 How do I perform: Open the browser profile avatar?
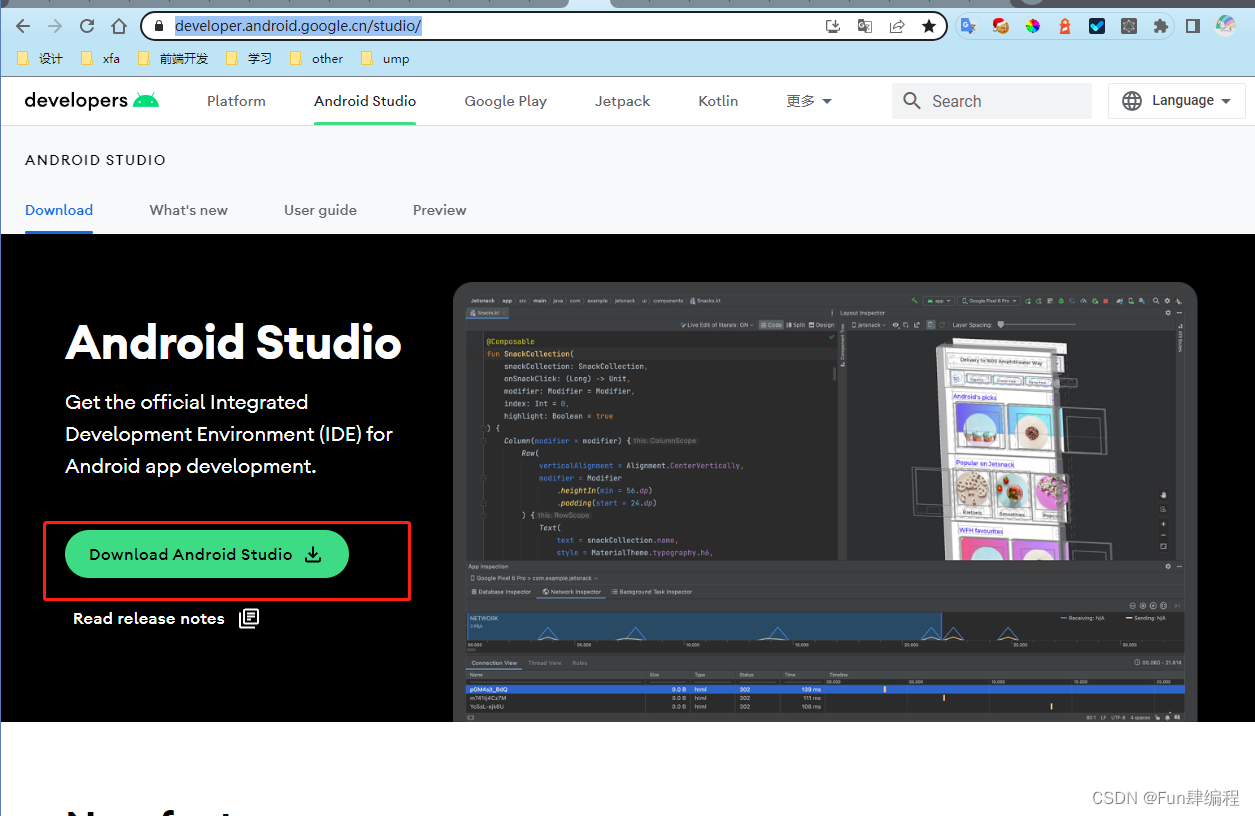1226,26
